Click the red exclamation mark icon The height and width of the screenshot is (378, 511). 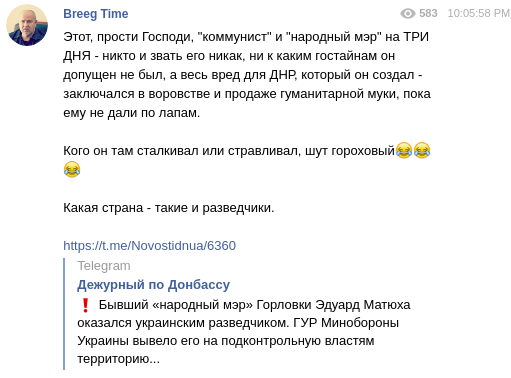[x=85, y=305]
